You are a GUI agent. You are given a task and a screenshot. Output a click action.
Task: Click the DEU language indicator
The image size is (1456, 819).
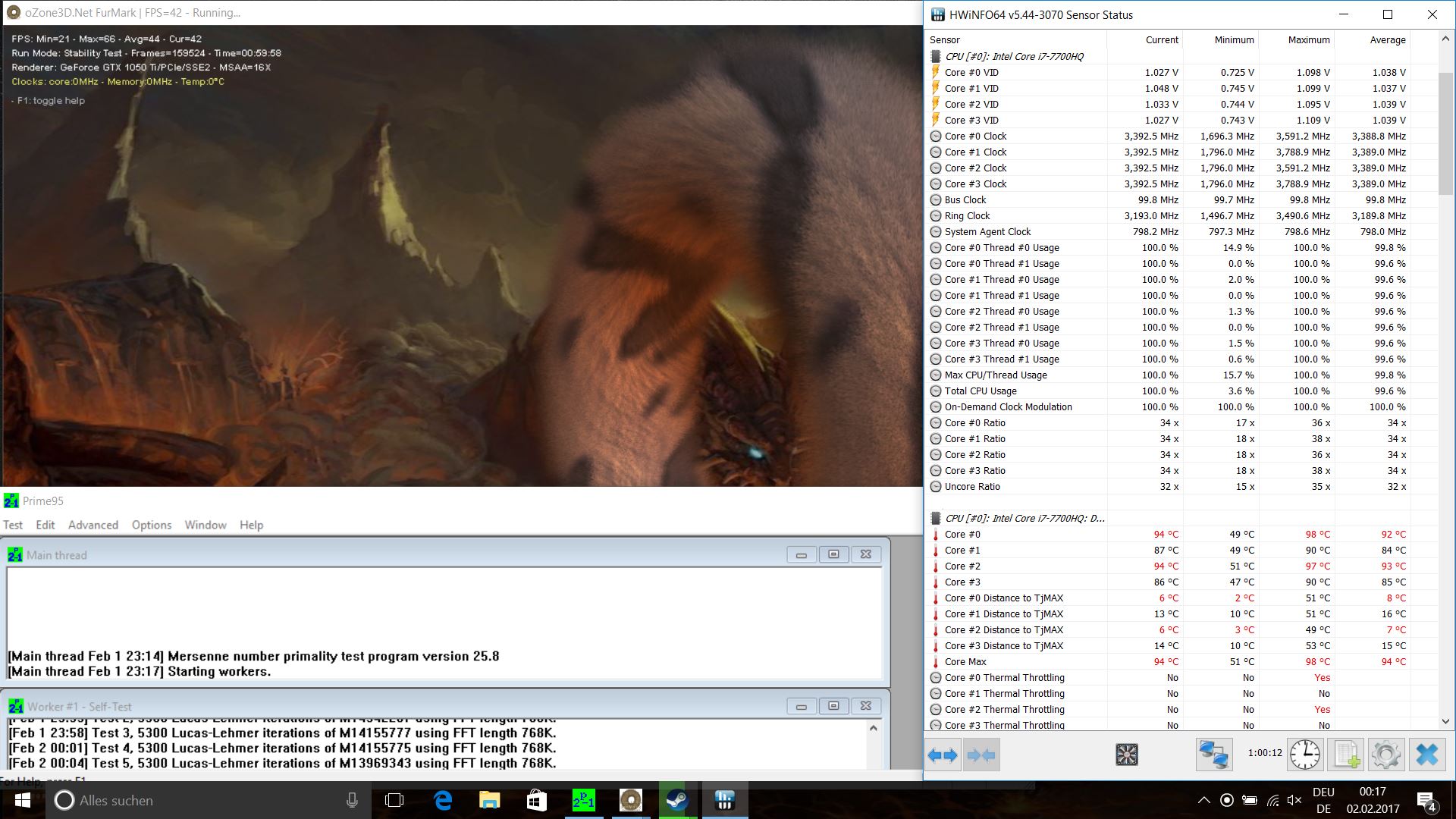click(x=1323, y=792)
